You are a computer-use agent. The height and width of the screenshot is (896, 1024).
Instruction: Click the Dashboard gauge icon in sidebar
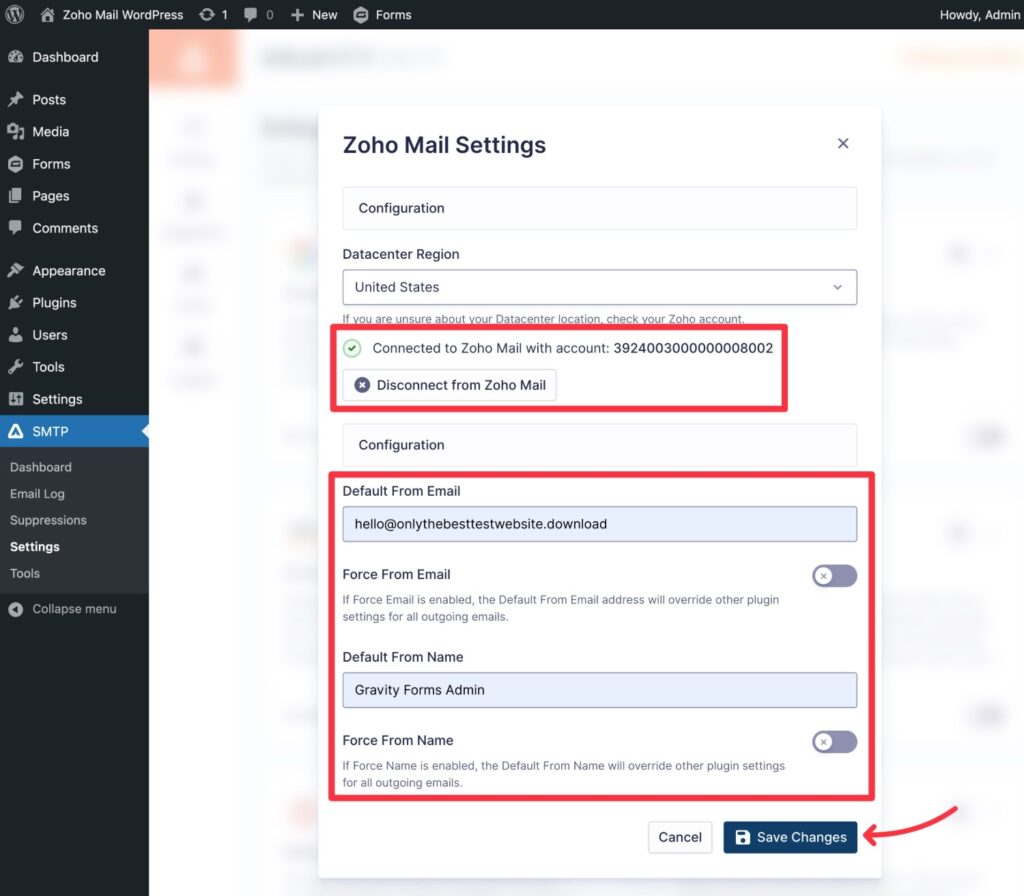pyautogui.click(x=16, y=57)
